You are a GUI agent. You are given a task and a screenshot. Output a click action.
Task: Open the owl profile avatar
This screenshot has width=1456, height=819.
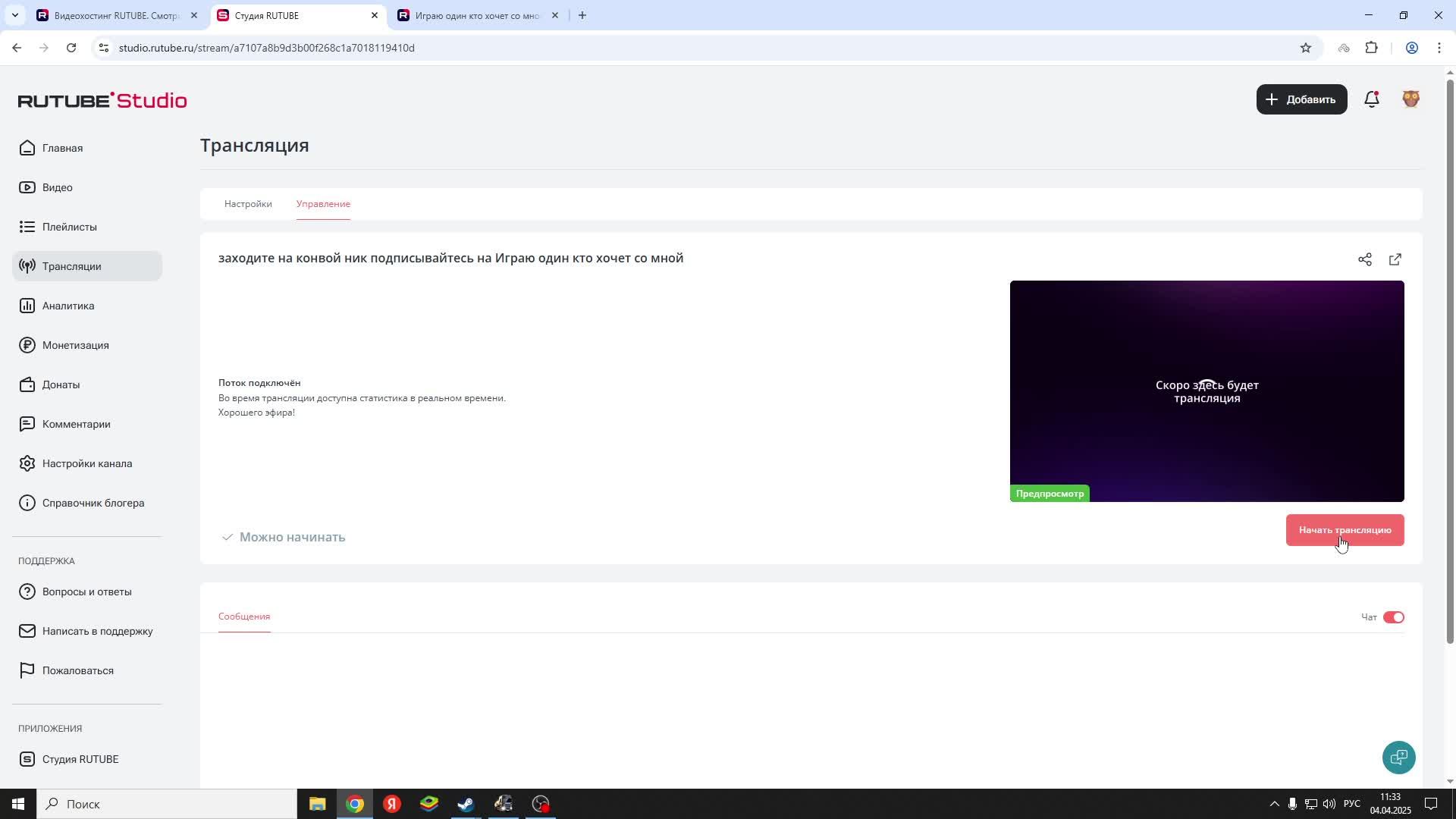pos(1411,99)
